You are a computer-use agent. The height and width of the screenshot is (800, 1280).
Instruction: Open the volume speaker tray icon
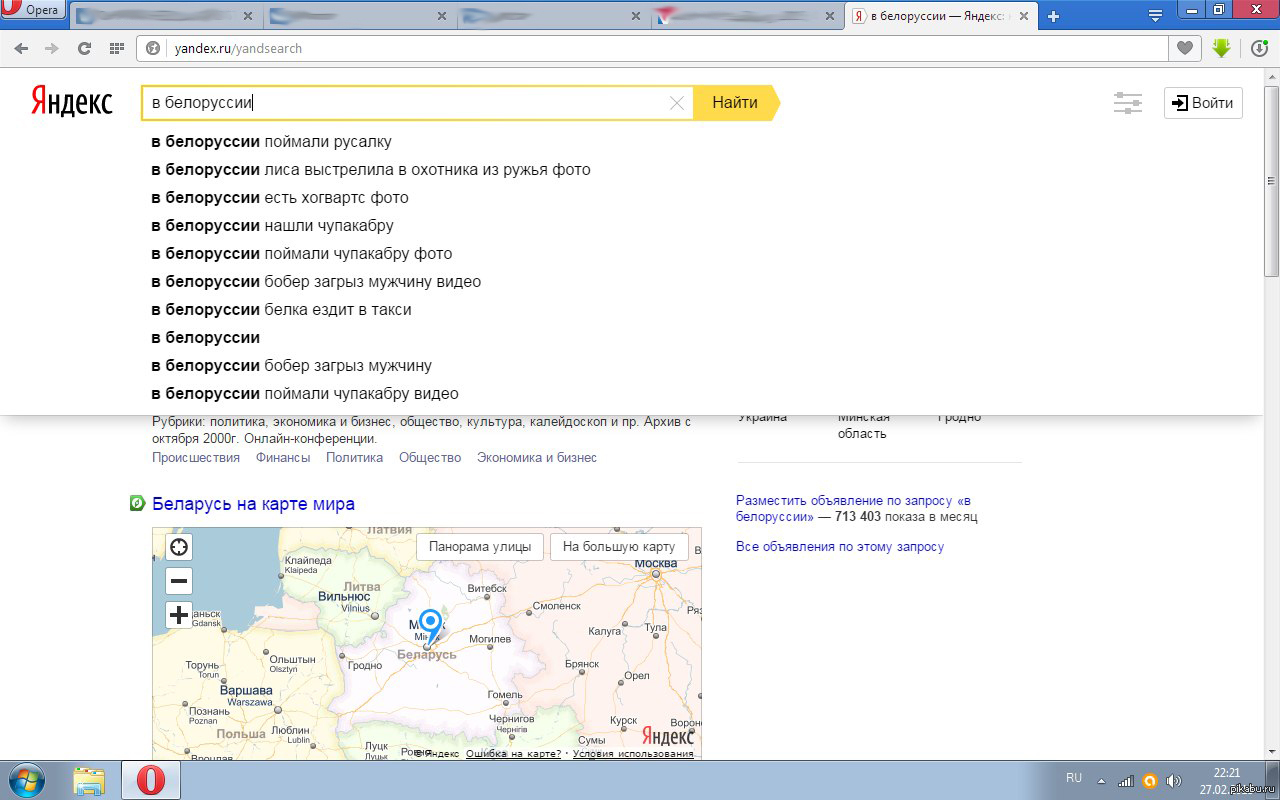1173,781
